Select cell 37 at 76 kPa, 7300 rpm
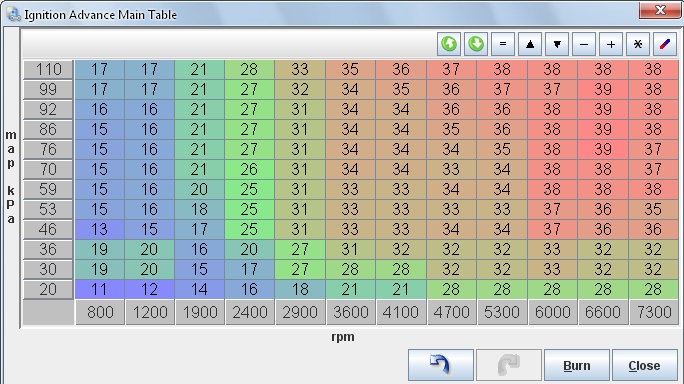684x384 pixels. [x=653, y=150]
